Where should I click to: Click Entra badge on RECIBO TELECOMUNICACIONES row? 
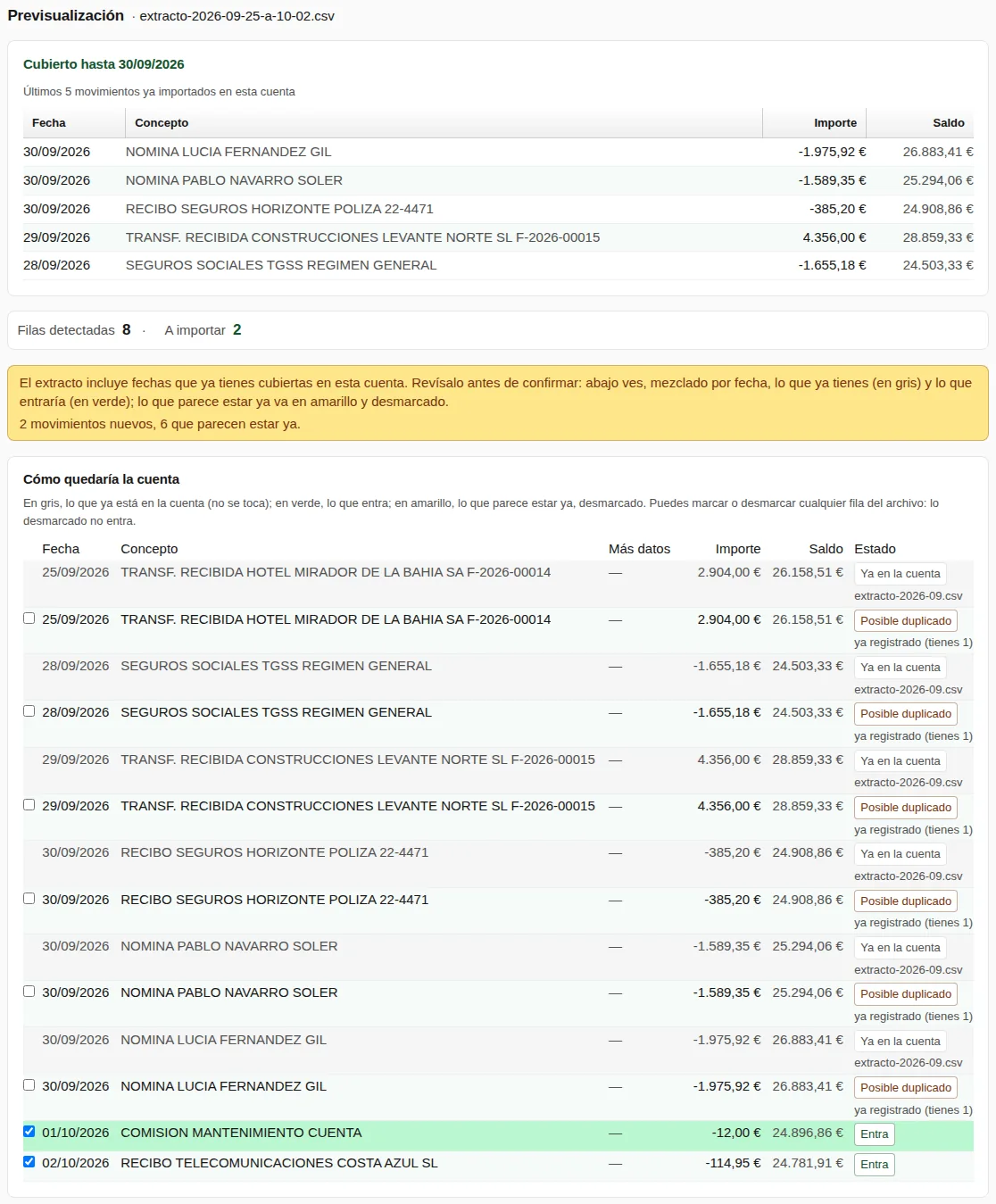pos(875,1165)
